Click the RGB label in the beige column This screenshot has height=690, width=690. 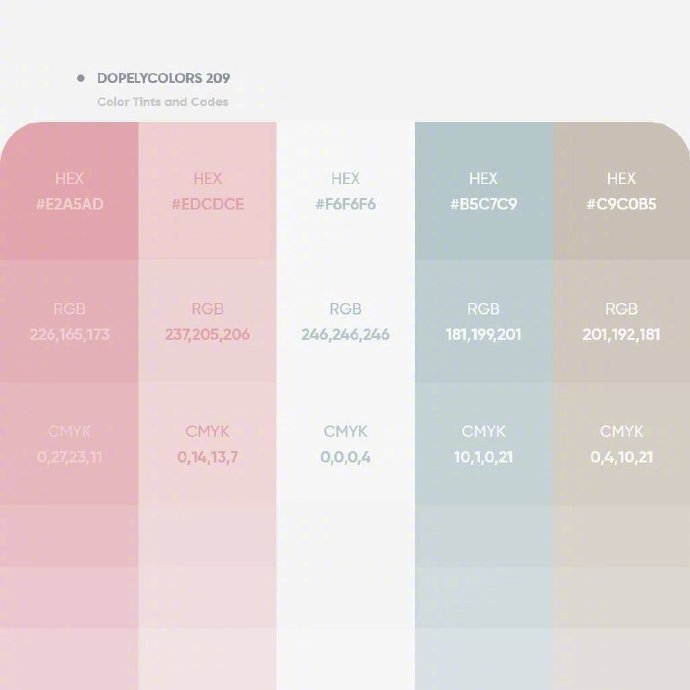point(621,309)
